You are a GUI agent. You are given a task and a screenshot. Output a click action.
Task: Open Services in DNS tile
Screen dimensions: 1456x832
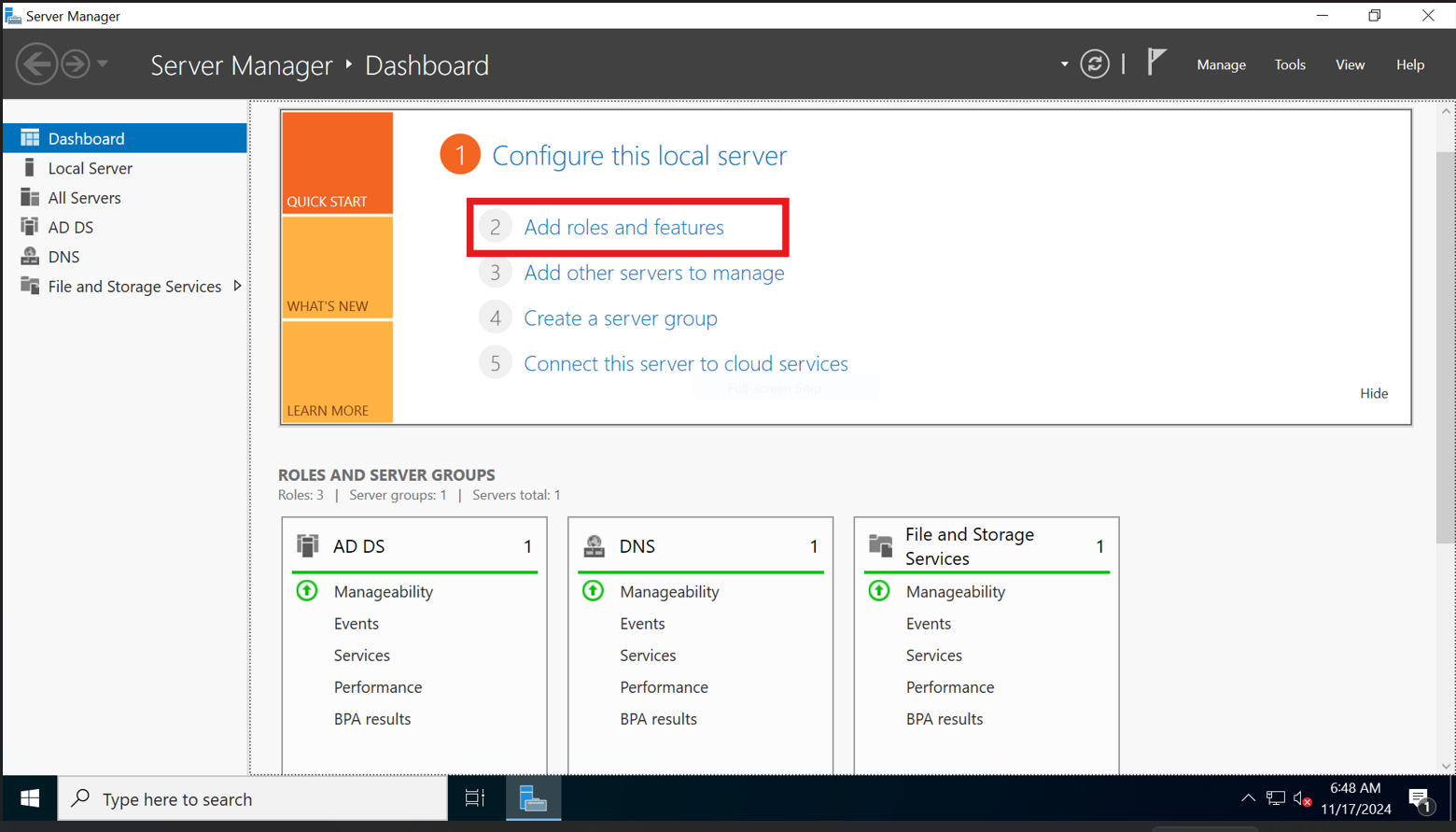click(648, 656)
